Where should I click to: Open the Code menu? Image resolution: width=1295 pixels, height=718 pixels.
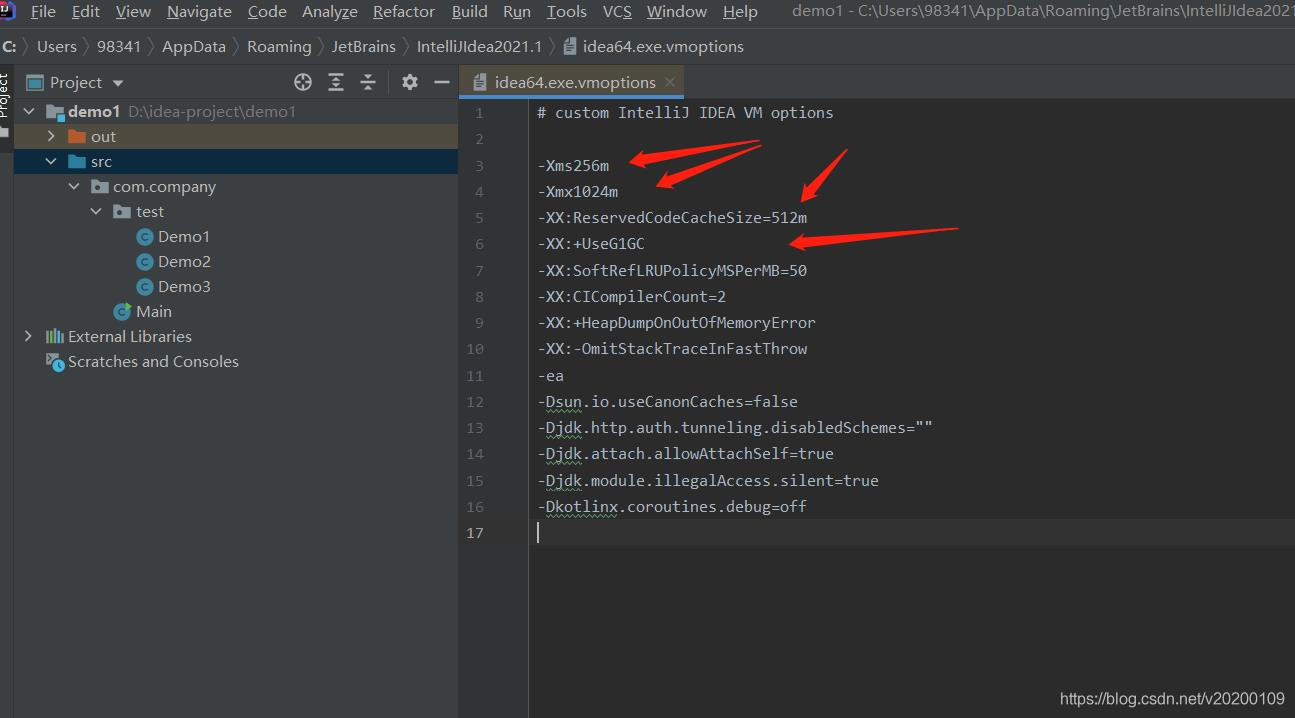pyautogui.click(x=267, y=12)
